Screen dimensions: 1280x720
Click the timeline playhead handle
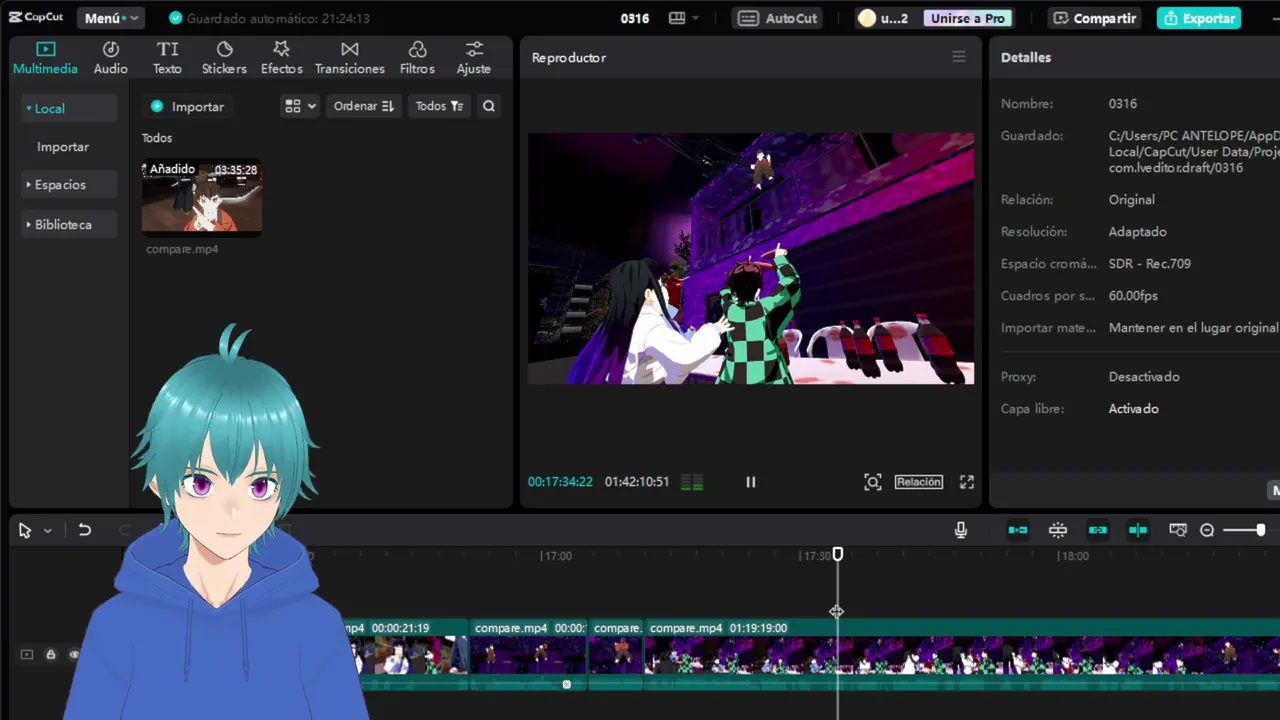(x=838, y=554)
